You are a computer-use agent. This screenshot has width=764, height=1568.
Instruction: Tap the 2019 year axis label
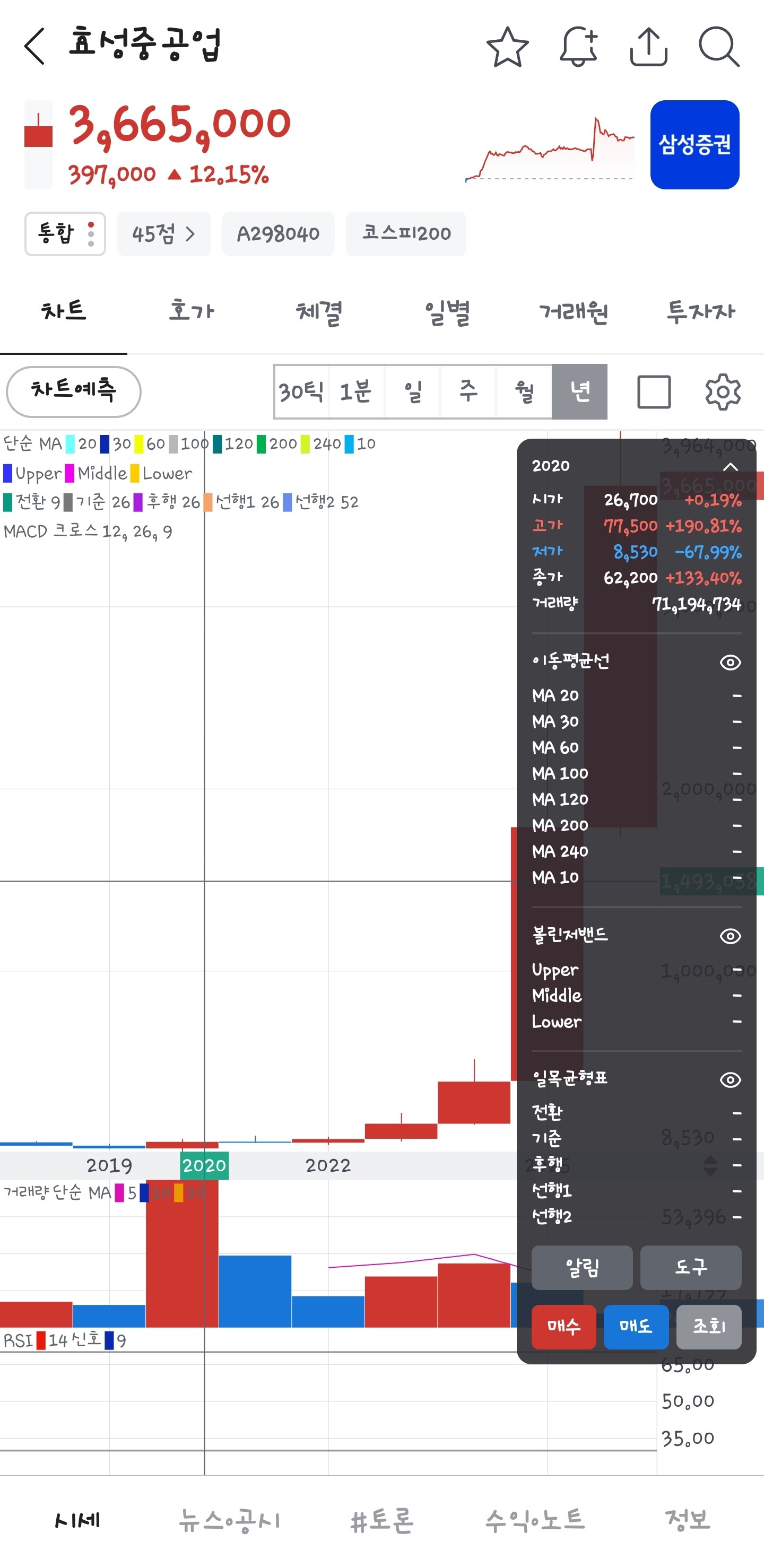click(110, 1165)
